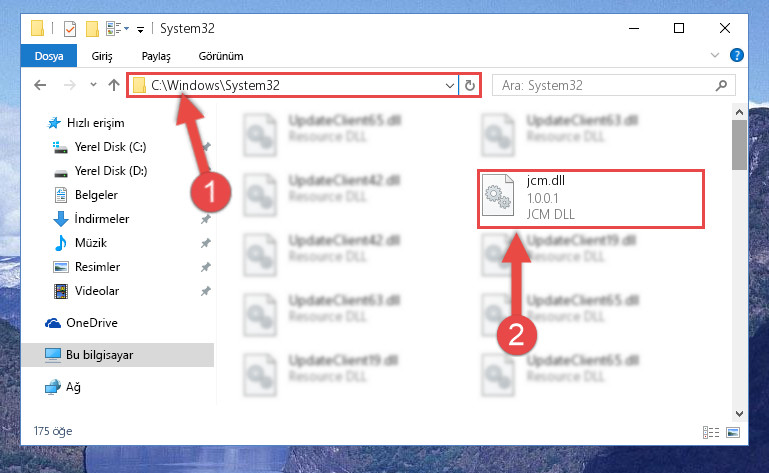The image size is (769, 473).
Task: Switch to large thumbnails view icon
Action: pyautogui.click(x=733, y=432)
